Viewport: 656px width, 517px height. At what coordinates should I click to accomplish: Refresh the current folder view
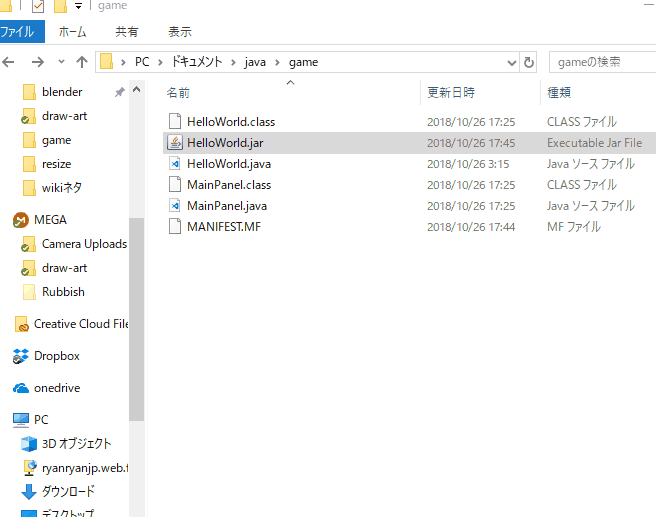coord(528,62)
